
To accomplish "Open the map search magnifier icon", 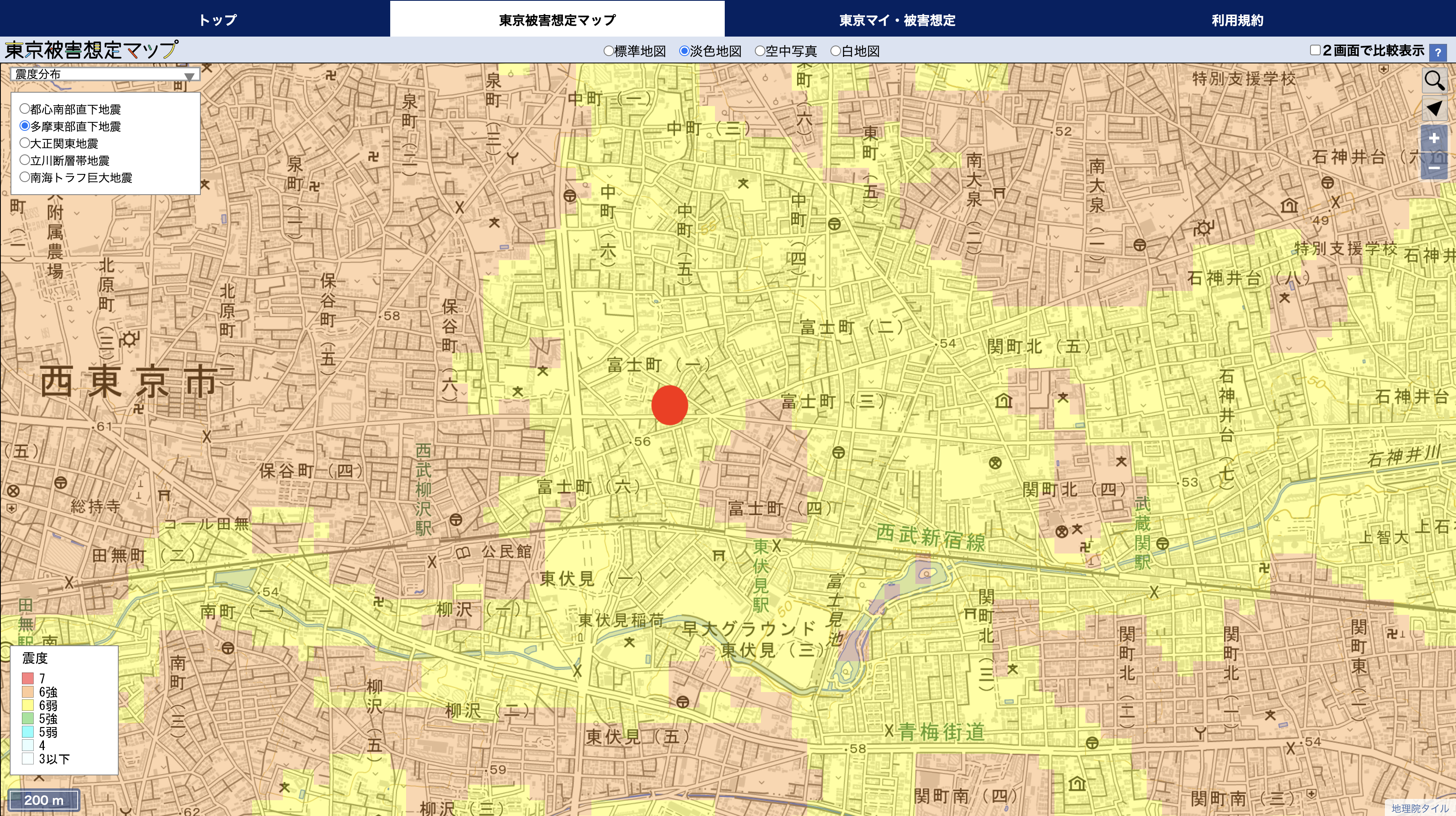I will [1434, 81].
